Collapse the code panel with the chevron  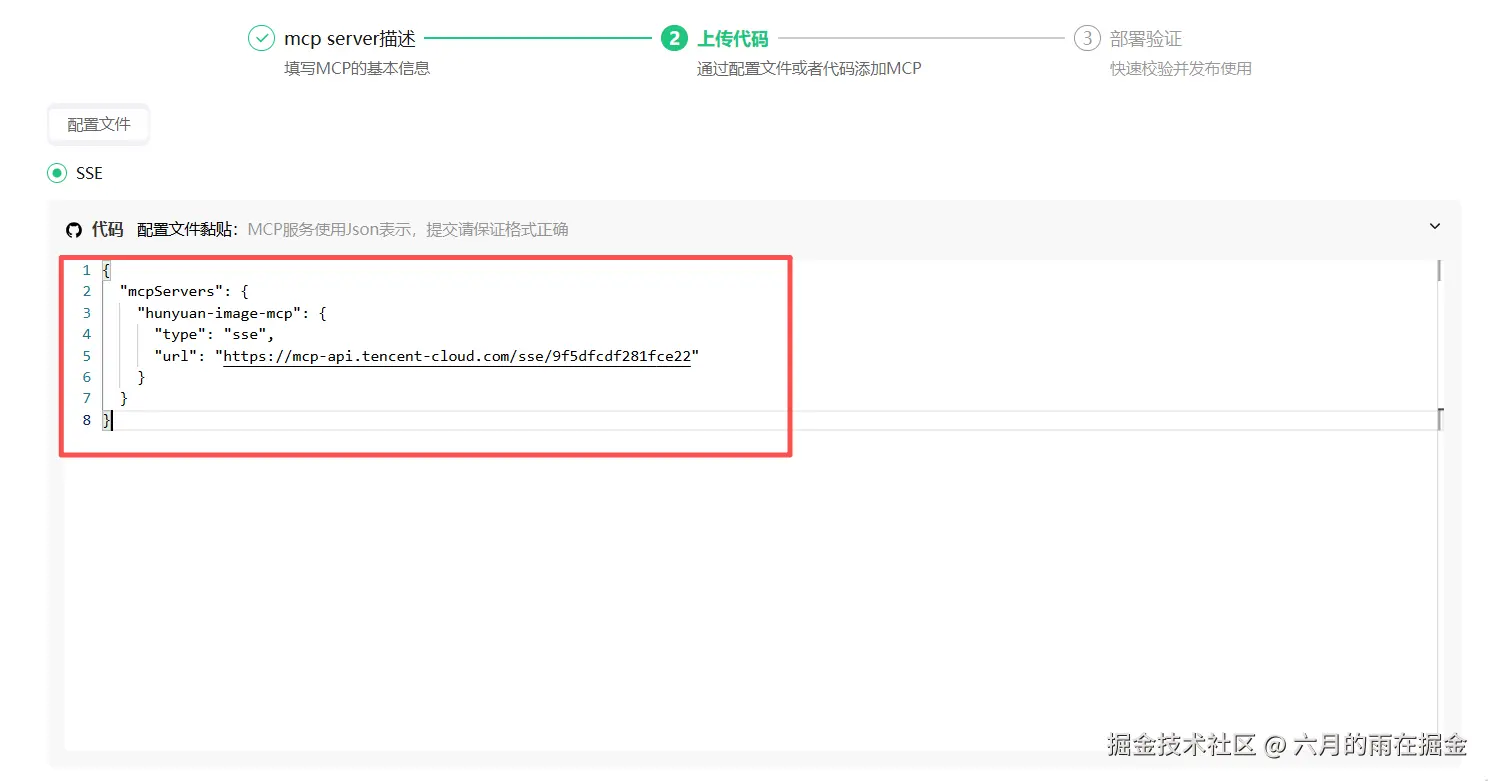tap(1435, 227)
